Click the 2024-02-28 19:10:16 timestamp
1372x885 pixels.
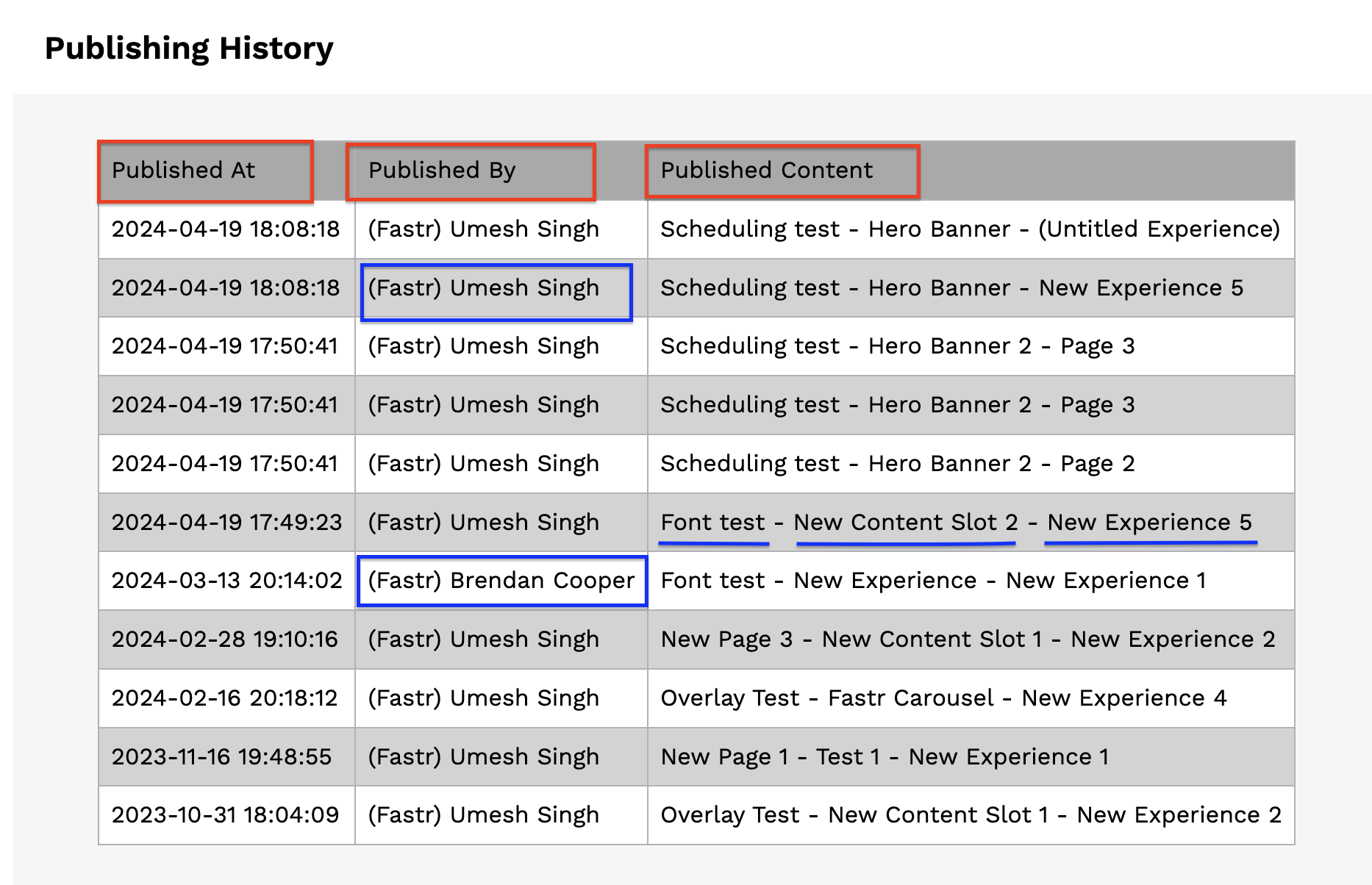(225, 639)
